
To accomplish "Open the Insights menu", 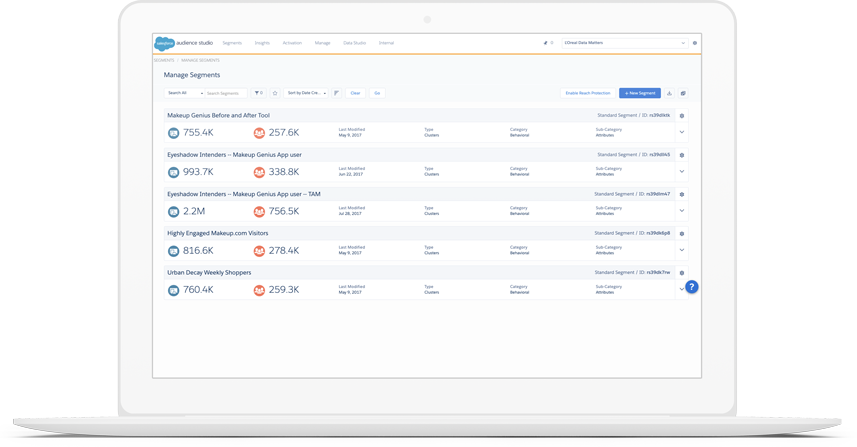I will pyautogui.click(x=262, y=43).
